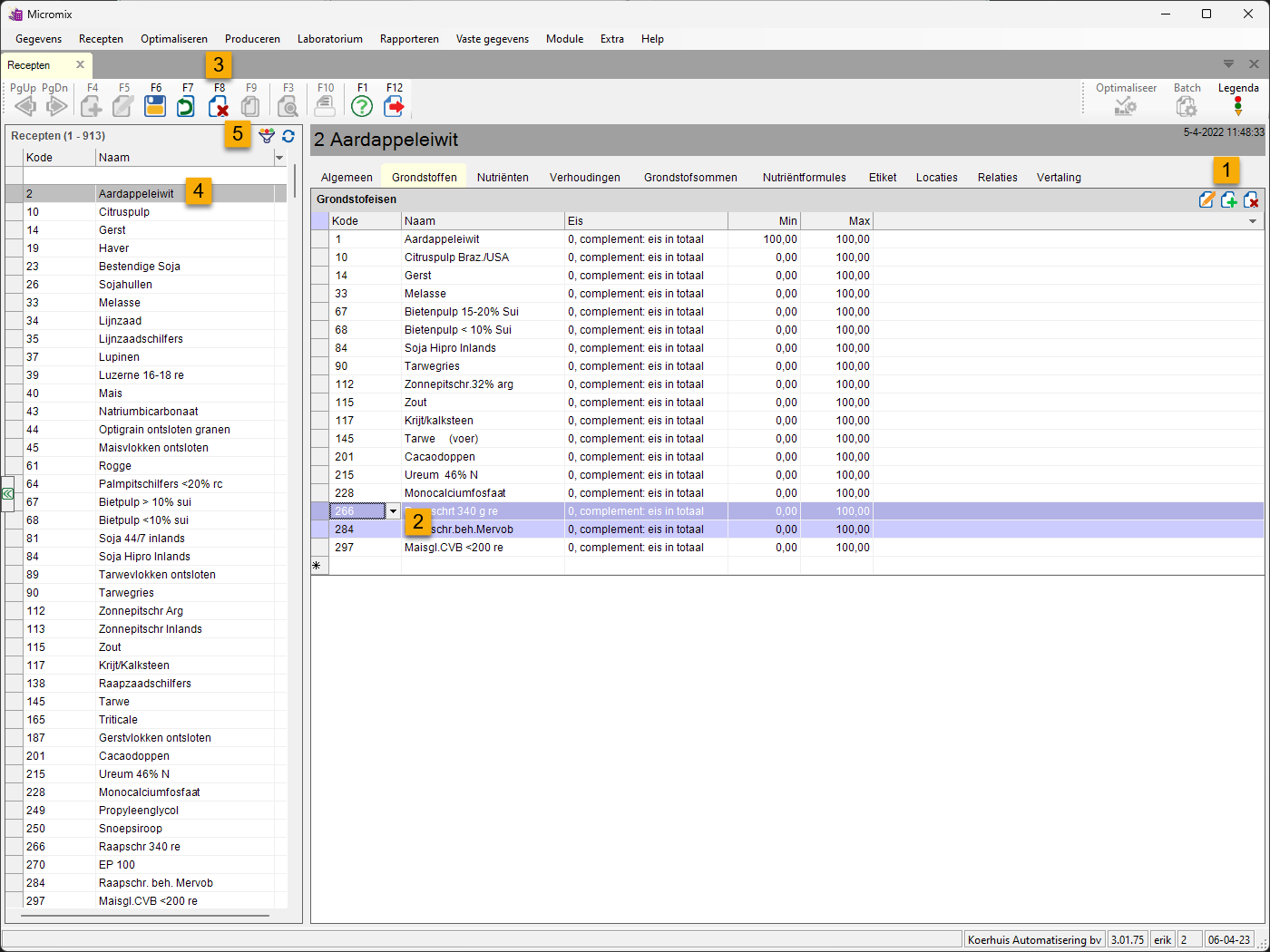Print with the F10 printer icon
Screen dimensions: 1270x952
(325, 106)
